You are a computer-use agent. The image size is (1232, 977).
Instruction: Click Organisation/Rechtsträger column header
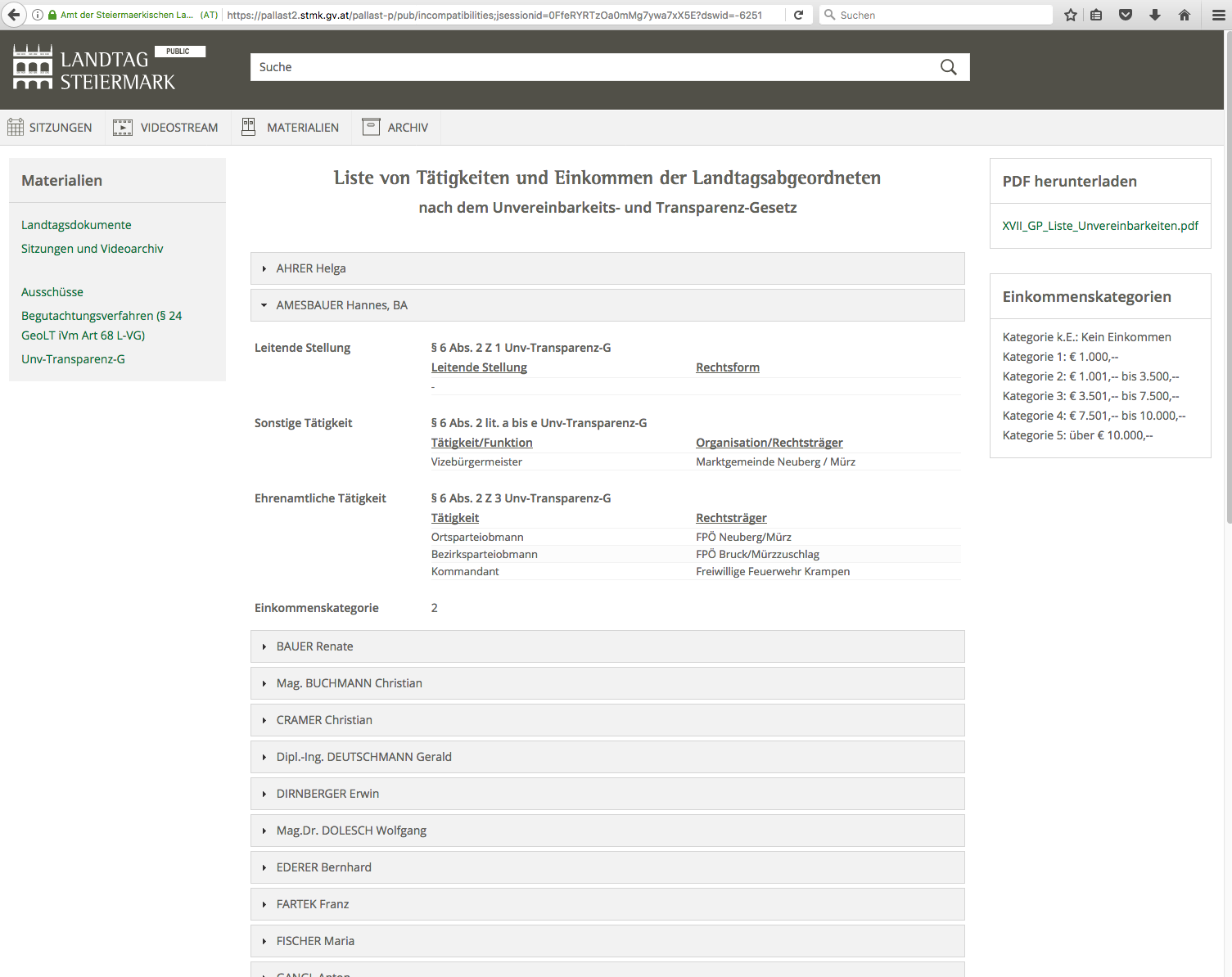tap(769, 443)
